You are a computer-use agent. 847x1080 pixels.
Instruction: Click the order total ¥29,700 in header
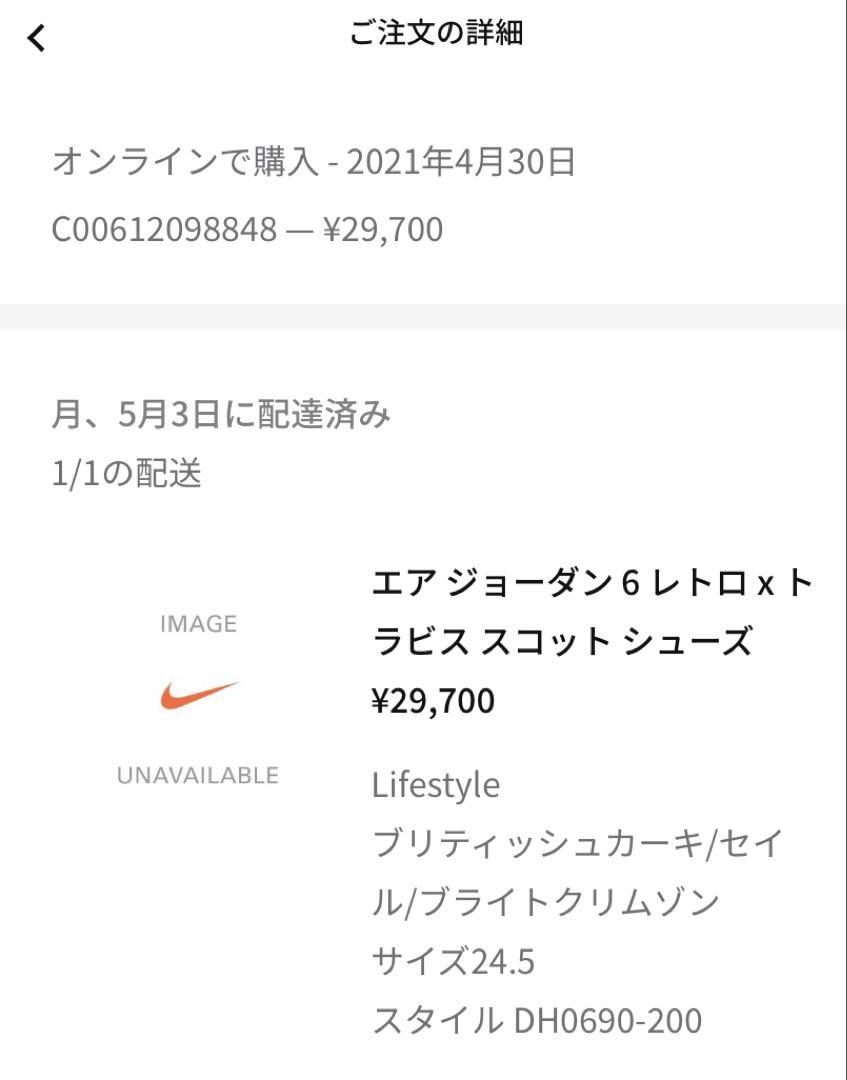coord(383,229)
